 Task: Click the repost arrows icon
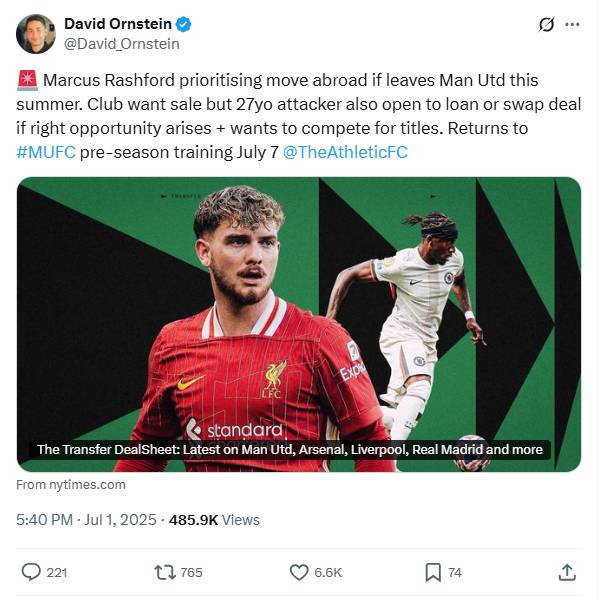(x=165, y=572)
